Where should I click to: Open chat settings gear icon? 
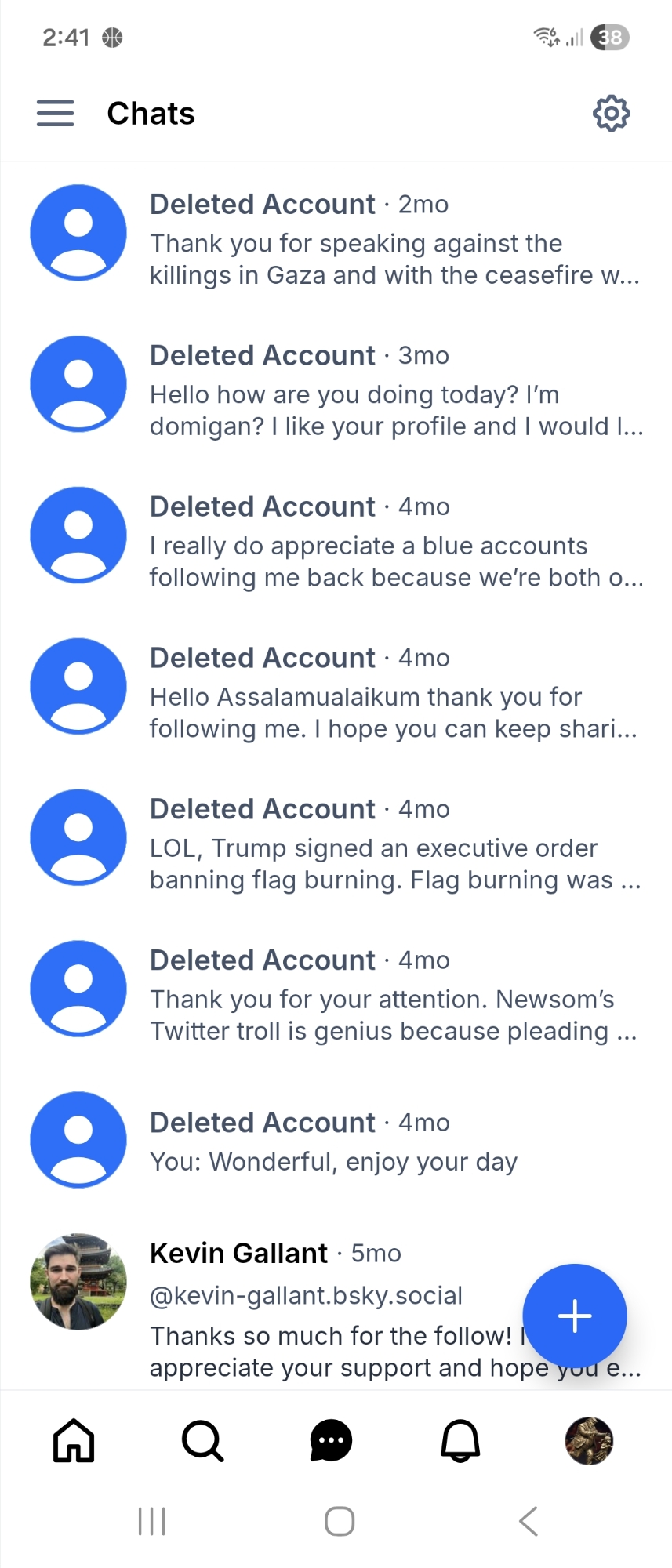point(611,114)
